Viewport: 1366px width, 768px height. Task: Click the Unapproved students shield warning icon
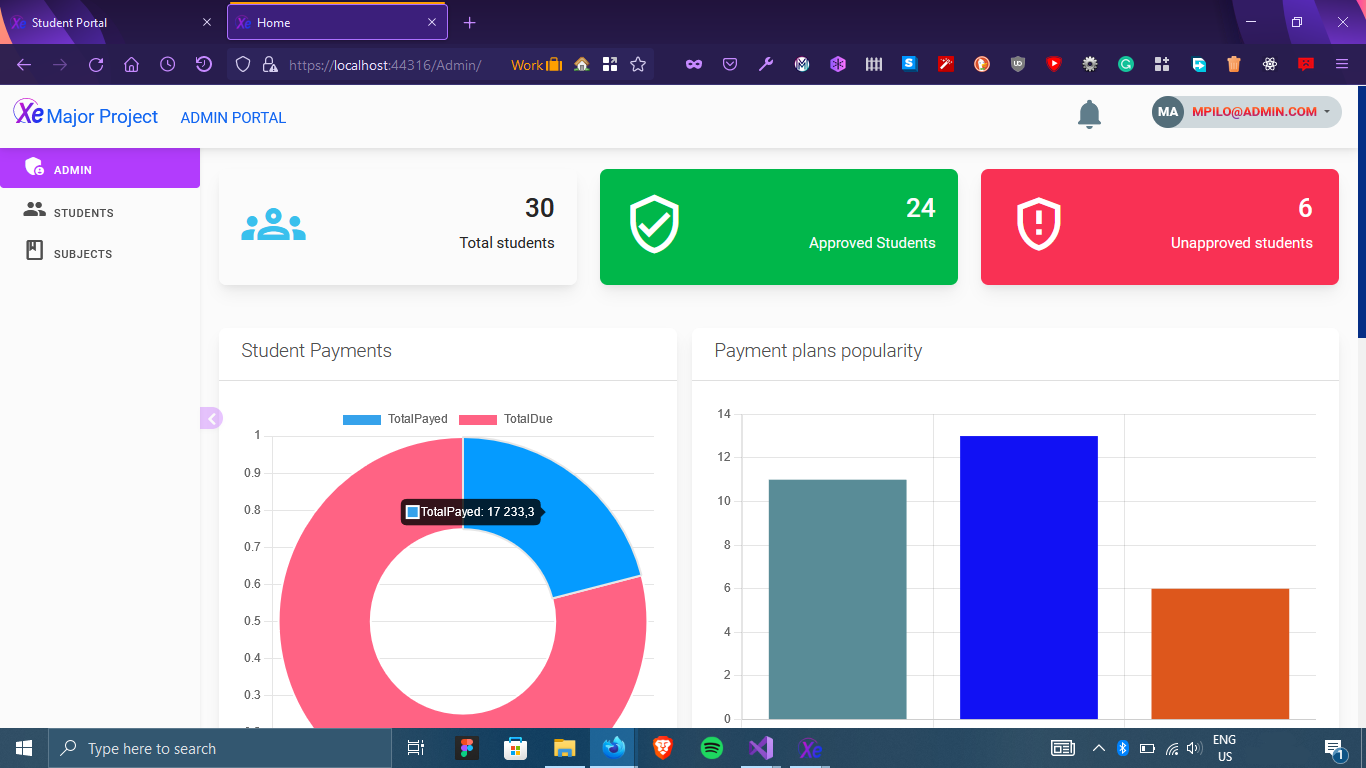pyautogui.click(x=1038, y=225)
